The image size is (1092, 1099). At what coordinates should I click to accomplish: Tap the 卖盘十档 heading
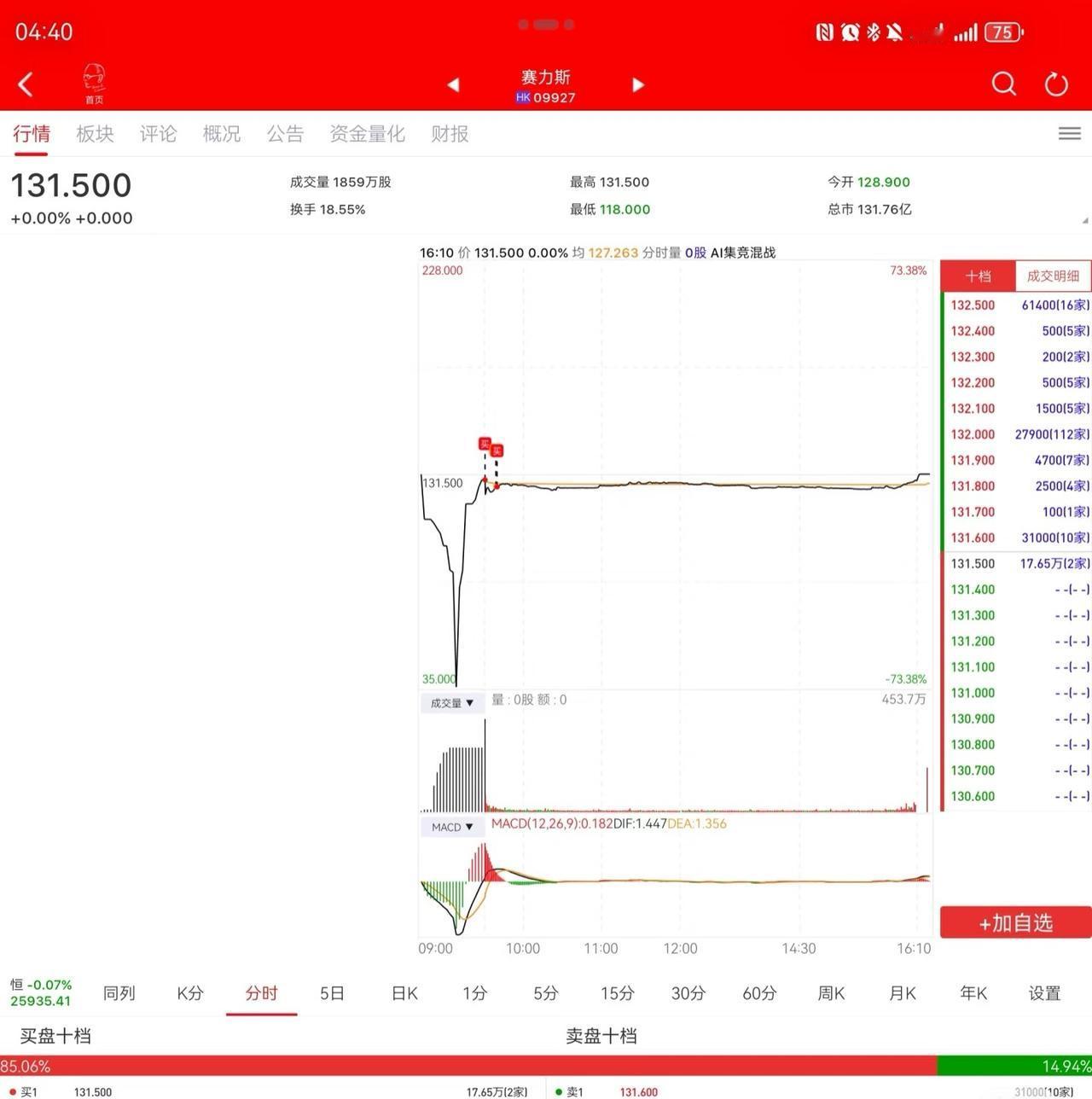[x=601, y=1036]
